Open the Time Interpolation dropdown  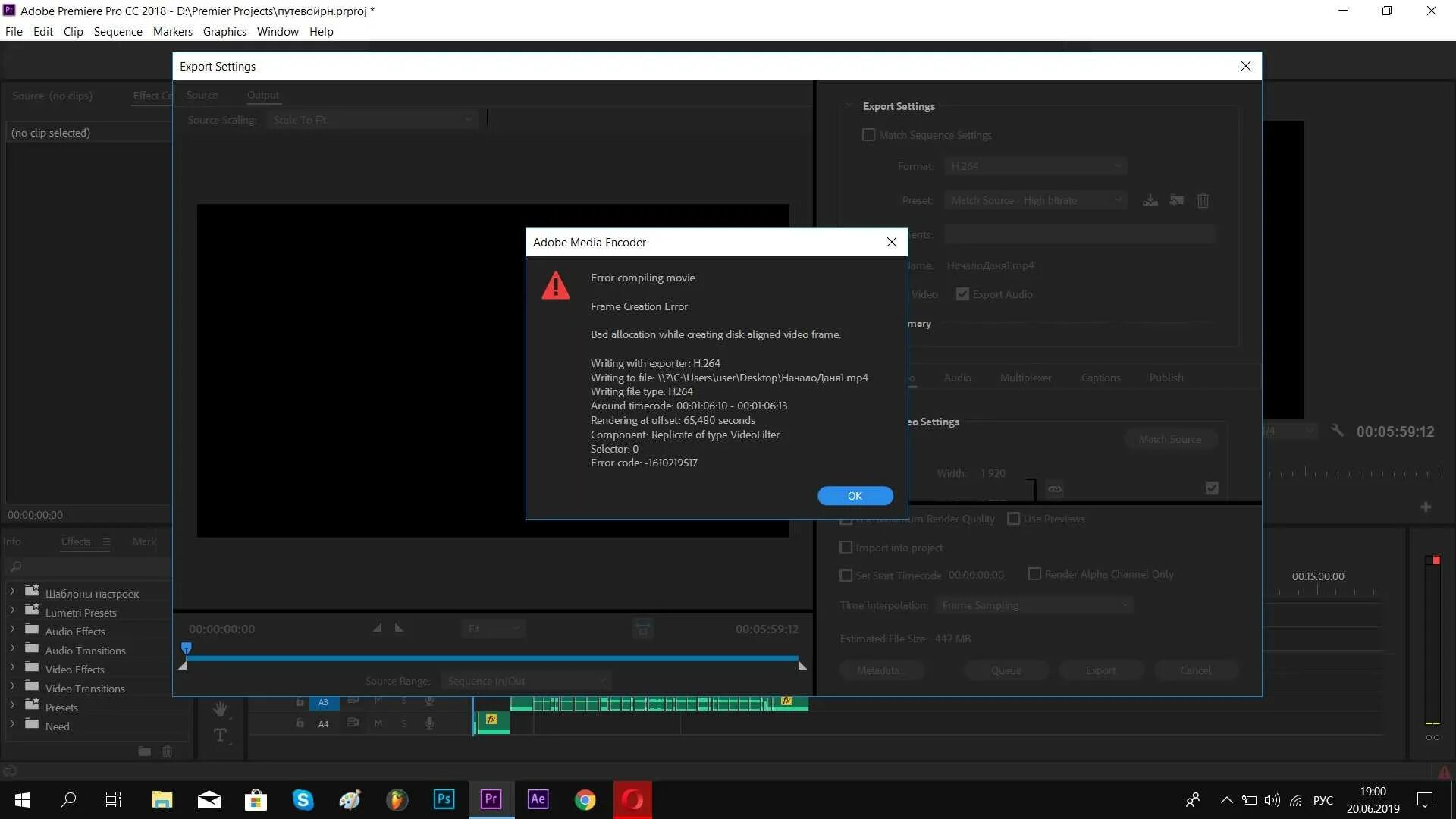[1034, 605]
